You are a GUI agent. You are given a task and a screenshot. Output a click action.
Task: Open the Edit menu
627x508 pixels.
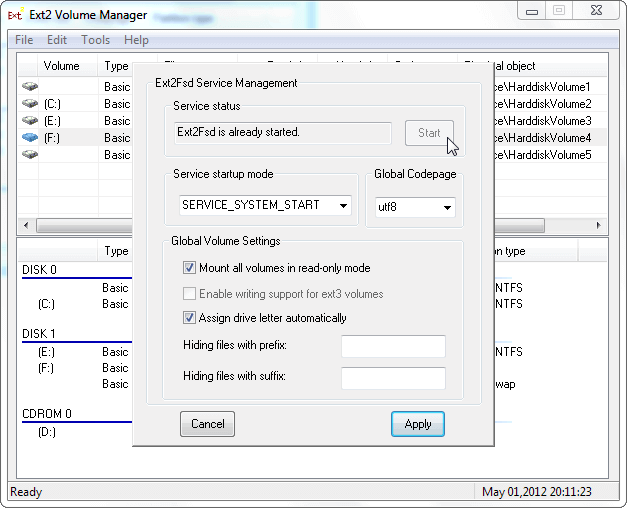57,40
